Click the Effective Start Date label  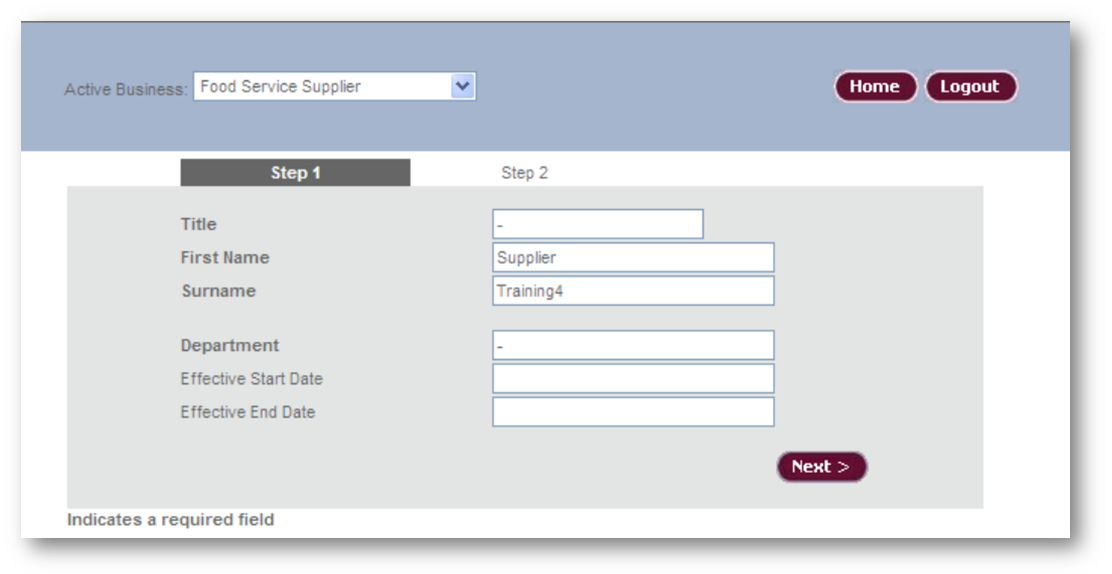coord(252,379)
